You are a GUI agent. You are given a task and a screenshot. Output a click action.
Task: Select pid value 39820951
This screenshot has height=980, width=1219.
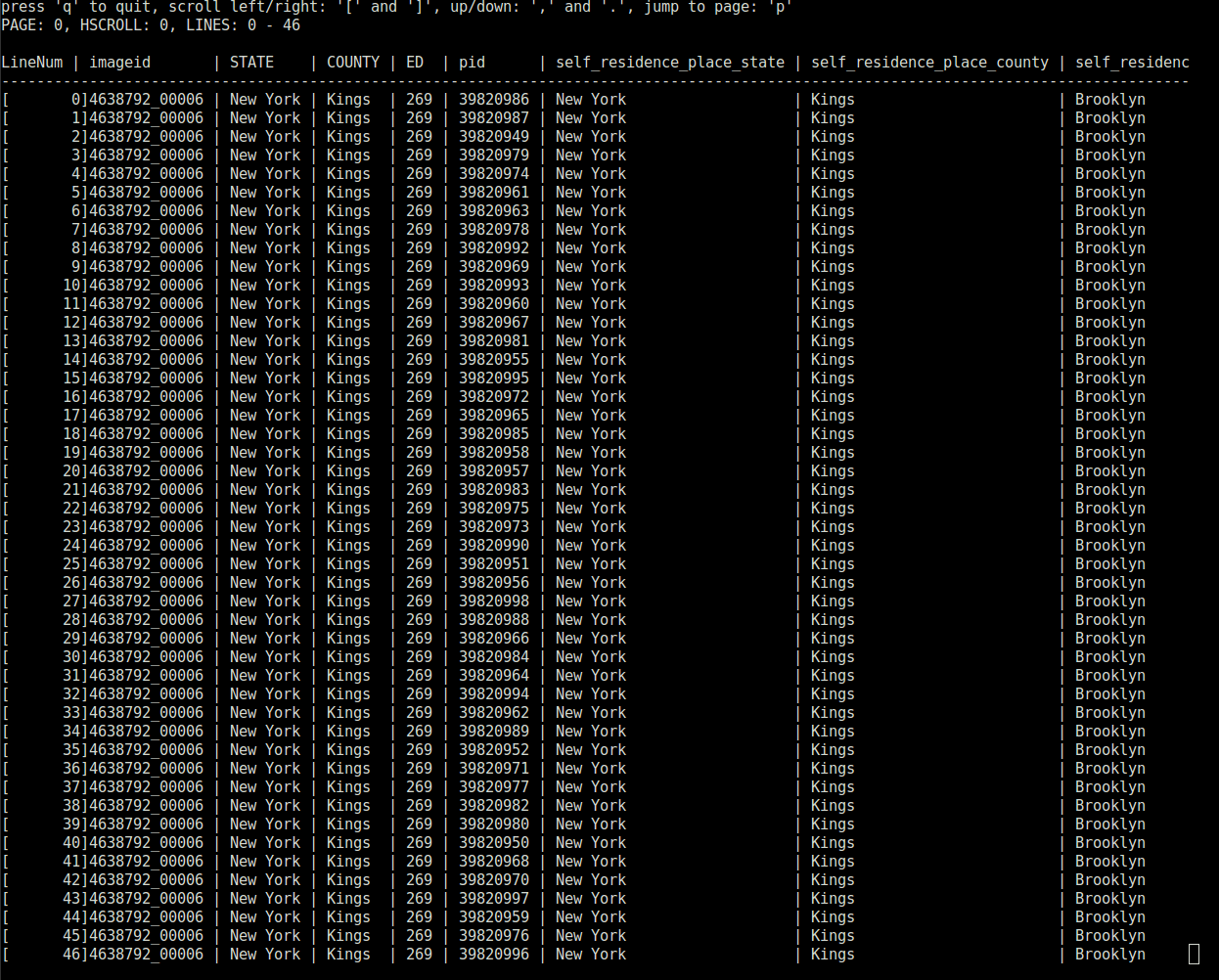pyautogui.click(x=494, y=563)
